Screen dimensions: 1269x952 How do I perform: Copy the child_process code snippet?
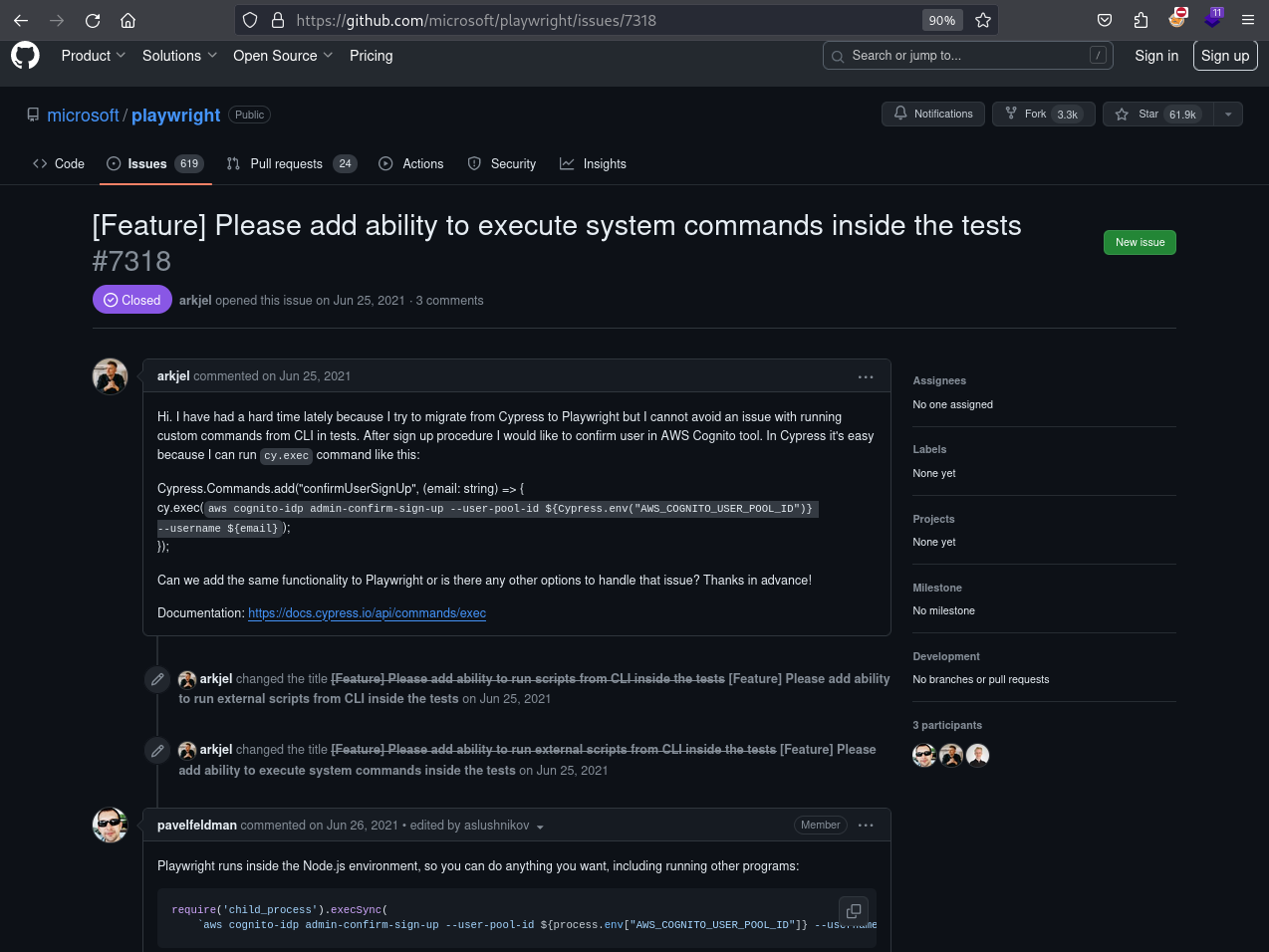tap(854, 911)
